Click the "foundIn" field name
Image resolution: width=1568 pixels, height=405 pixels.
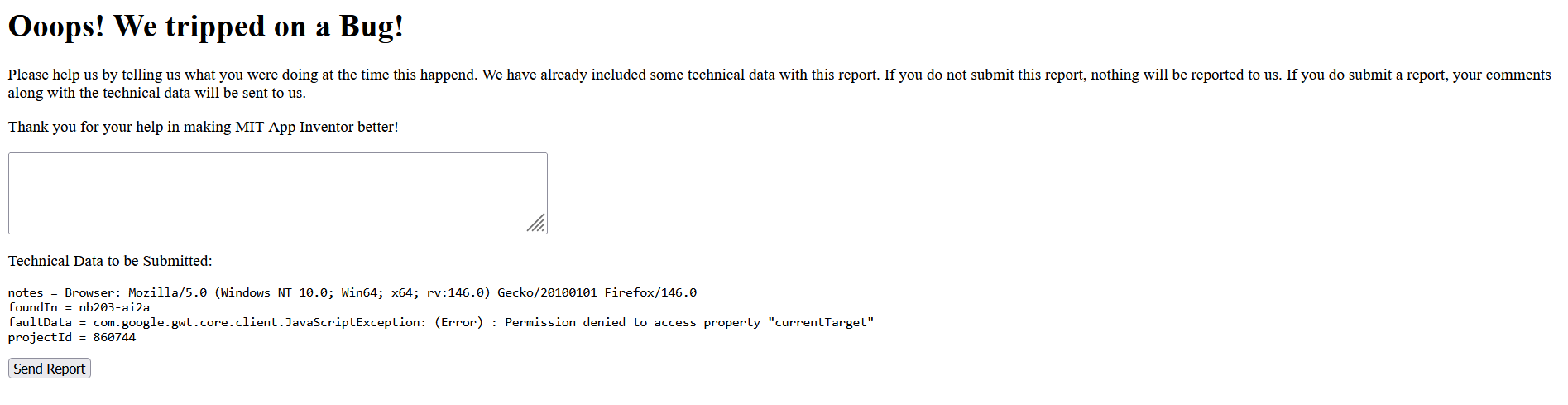click(x=33, y=307)
